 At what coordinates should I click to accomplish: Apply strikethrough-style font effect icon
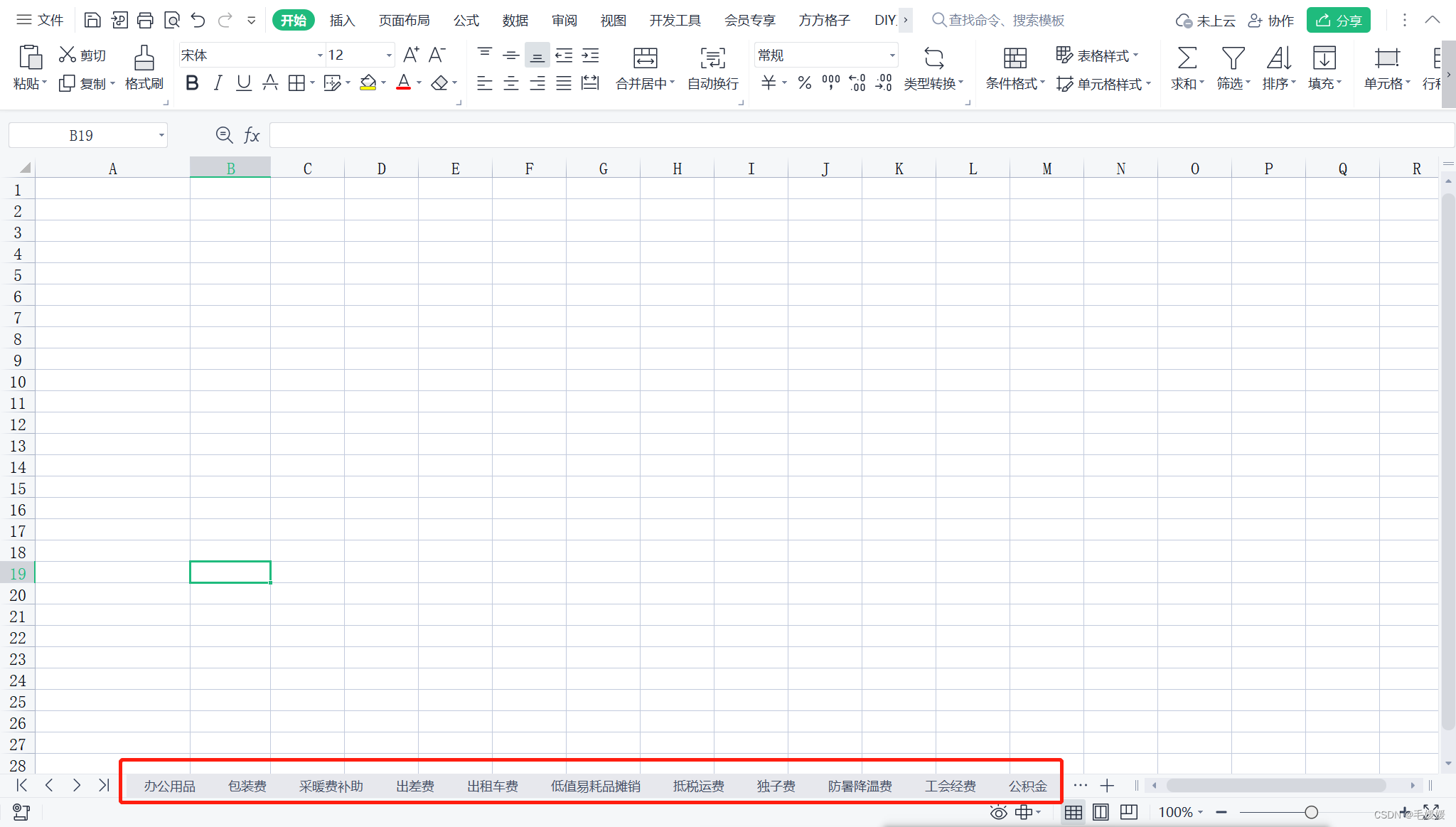[270, 83]
